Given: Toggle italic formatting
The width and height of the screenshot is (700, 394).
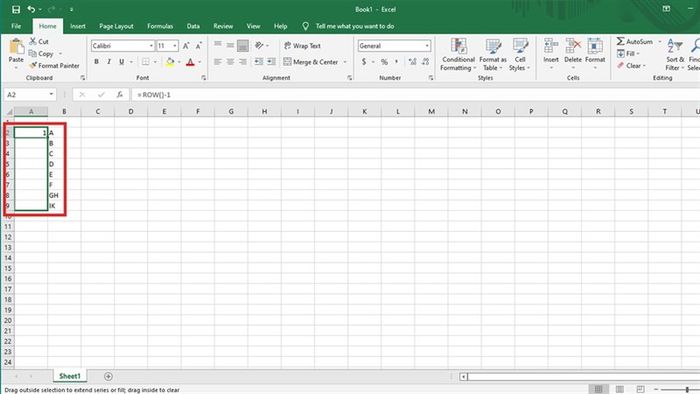Looking at the screenshot, I should coord(108,62).
